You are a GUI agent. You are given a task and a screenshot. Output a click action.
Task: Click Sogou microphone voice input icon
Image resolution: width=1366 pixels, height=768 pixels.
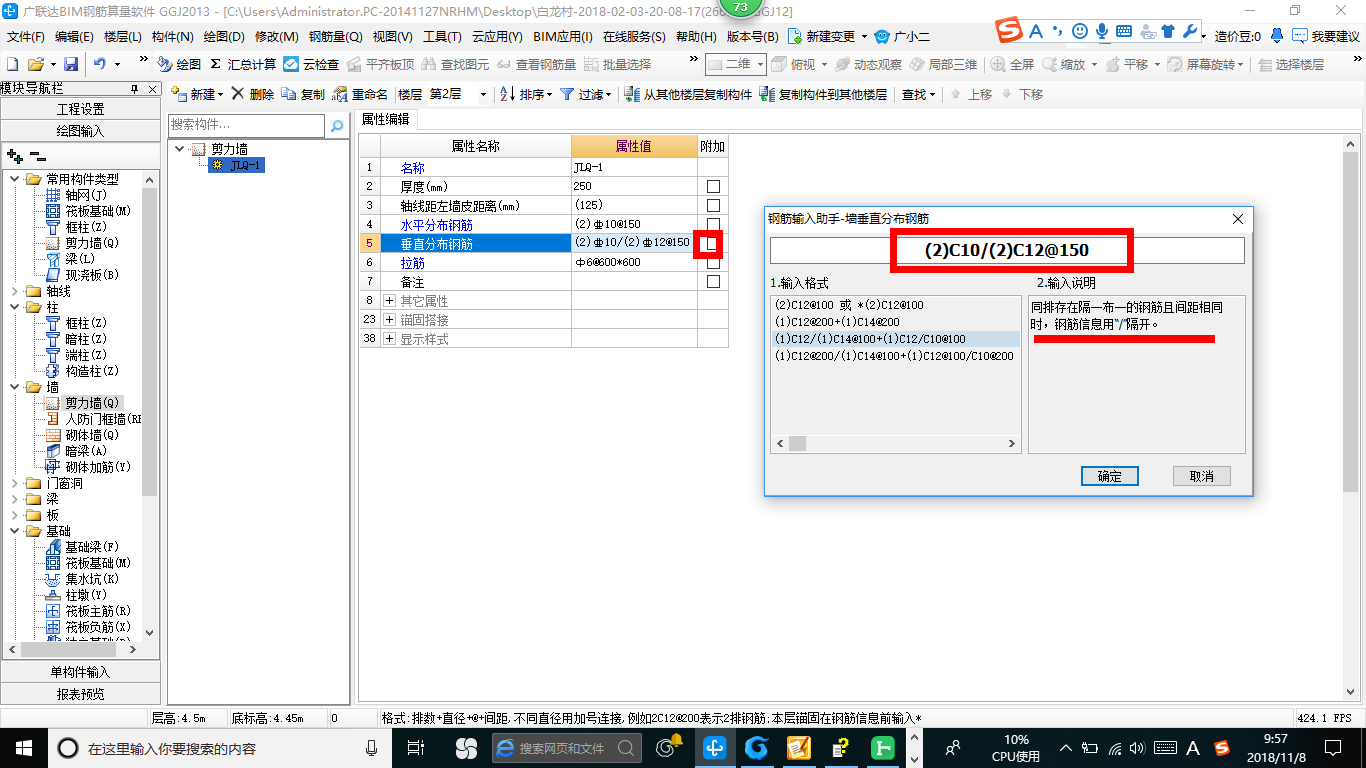coord(1102,31)
